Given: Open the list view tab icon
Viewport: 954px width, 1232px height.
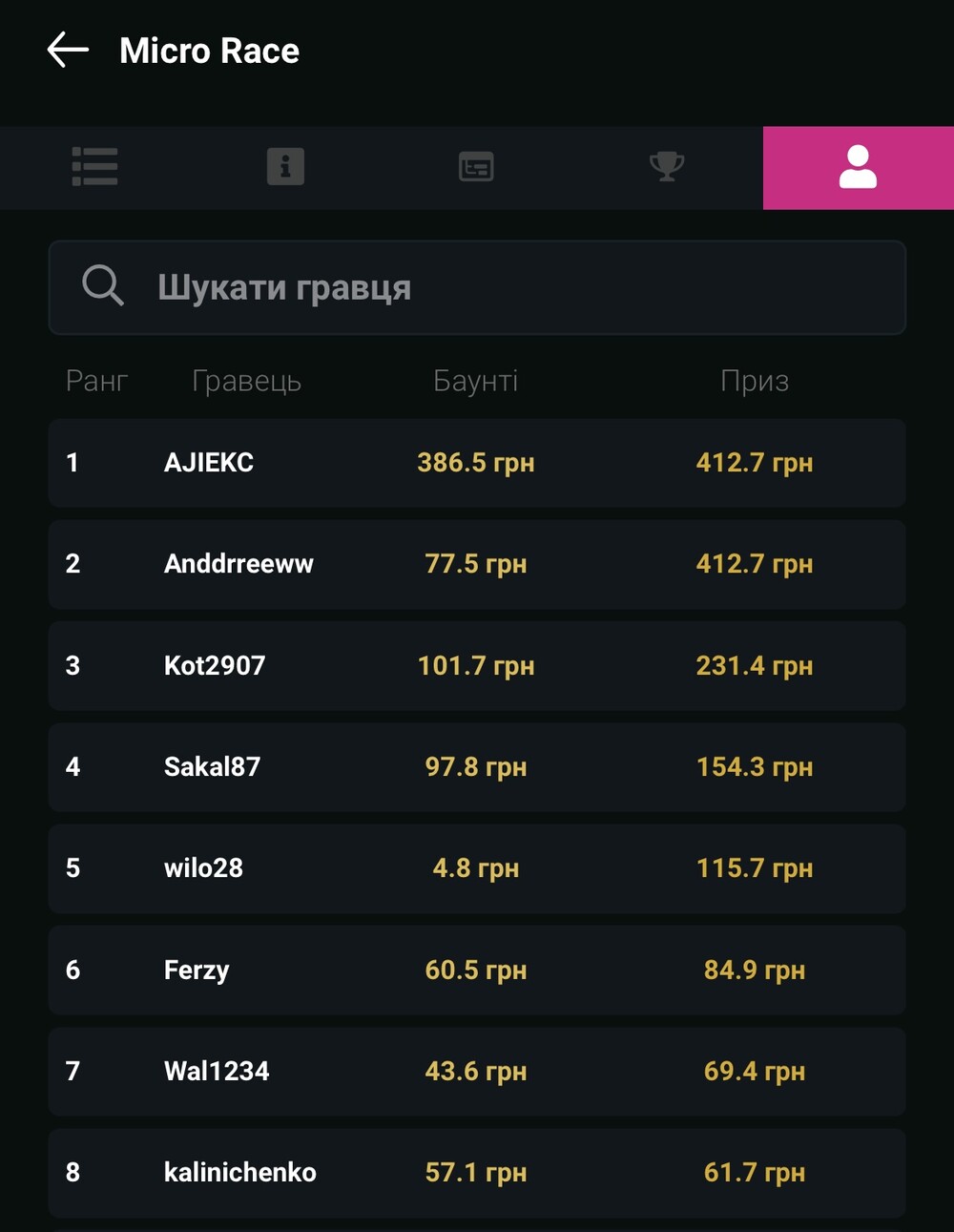Looking at the screenshot, I should coord(95,167).
